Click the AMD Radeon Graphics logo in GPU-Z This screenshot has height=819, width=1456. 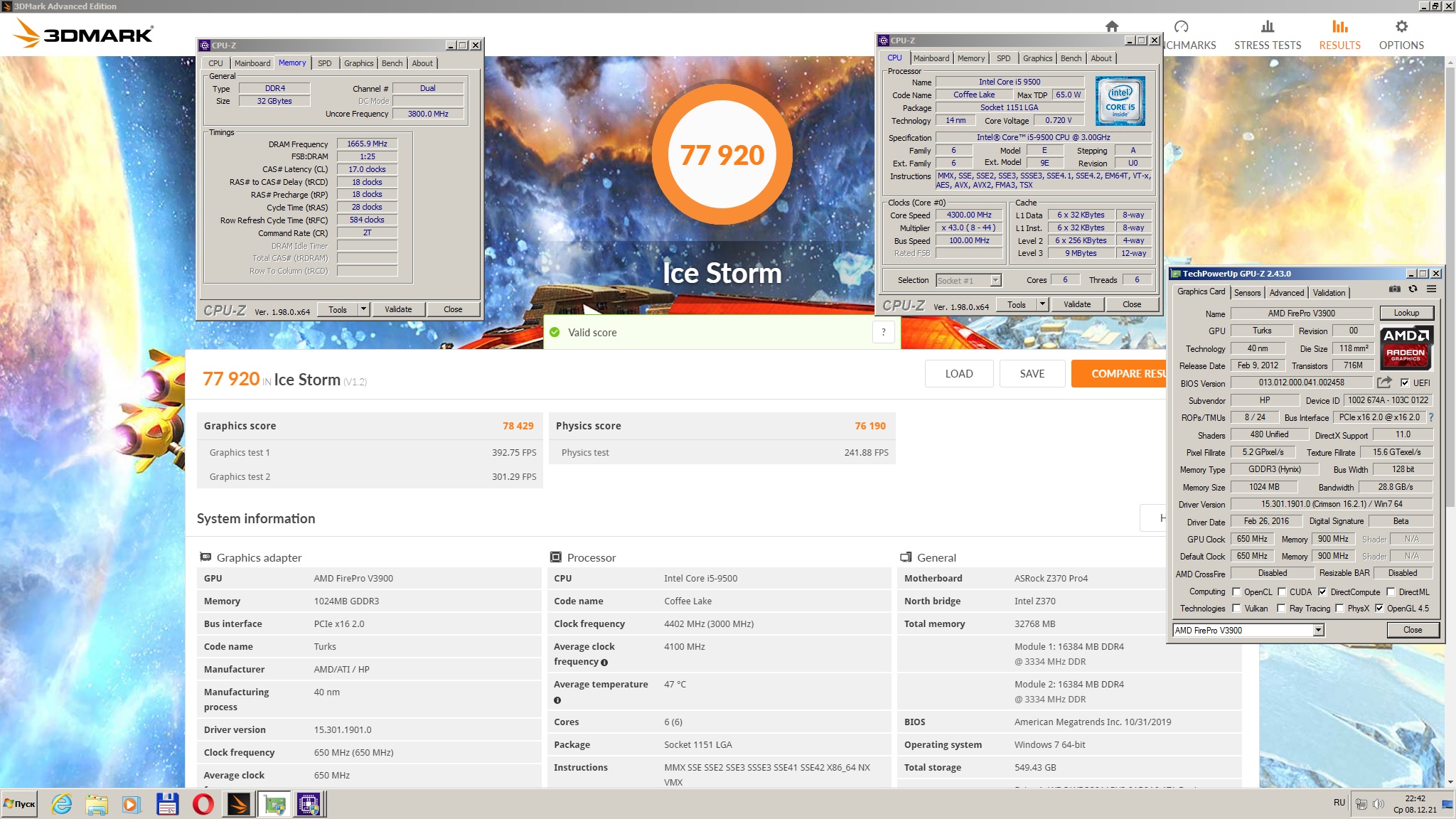pos(1406,347)
